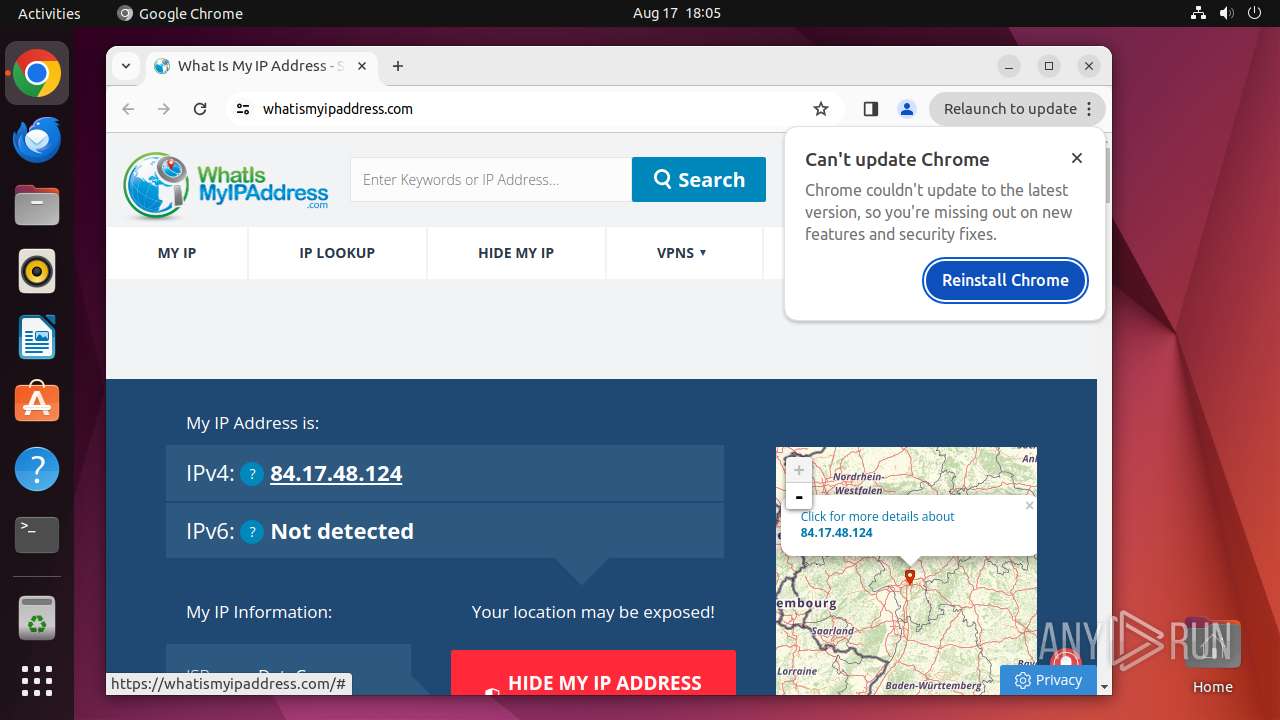Click the HIDE MY IP ADDRESS button
The height and width of the screenshot is (720, 1280).
(x=593, y=673)
